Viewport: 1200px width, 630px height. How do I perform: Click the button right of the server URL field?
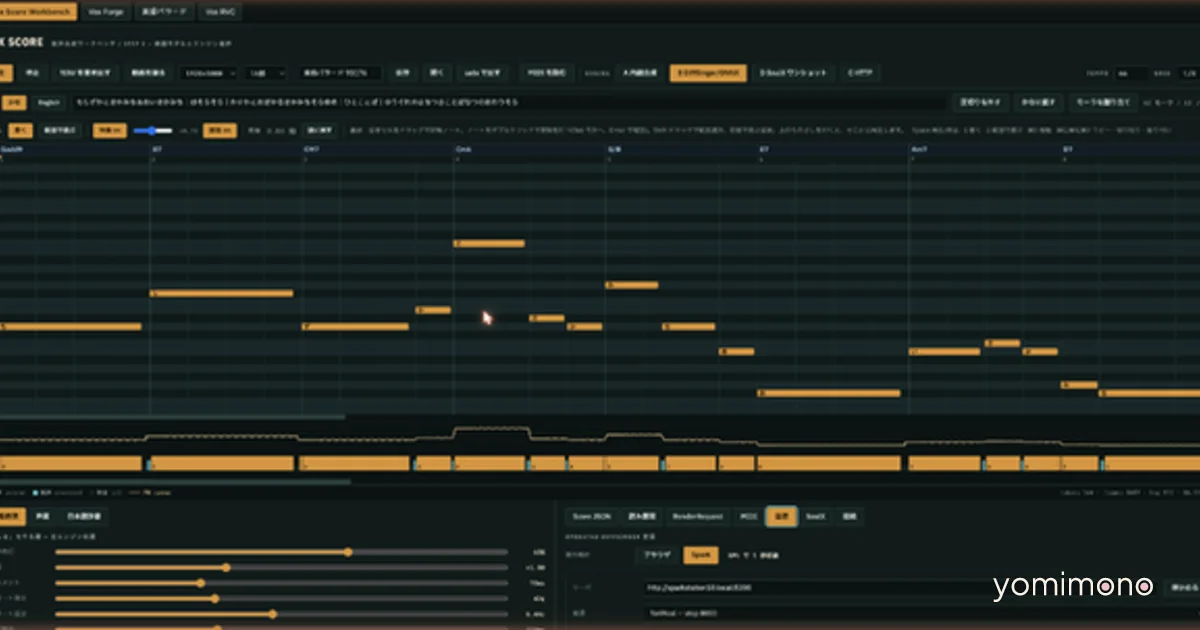point(1183,588)
